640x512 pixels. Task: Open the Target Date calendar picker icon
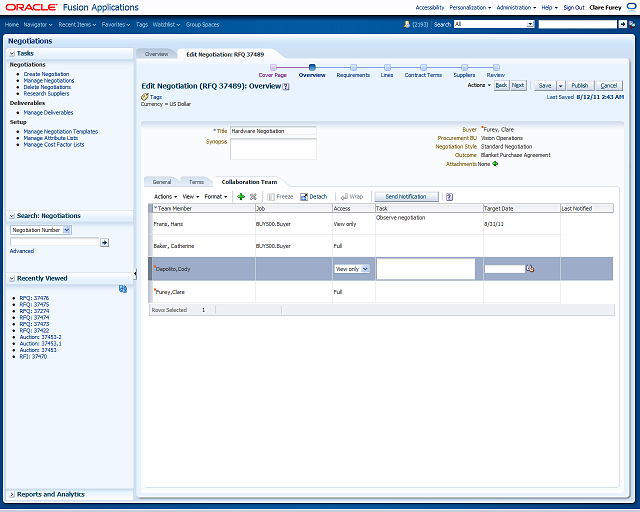530,269
